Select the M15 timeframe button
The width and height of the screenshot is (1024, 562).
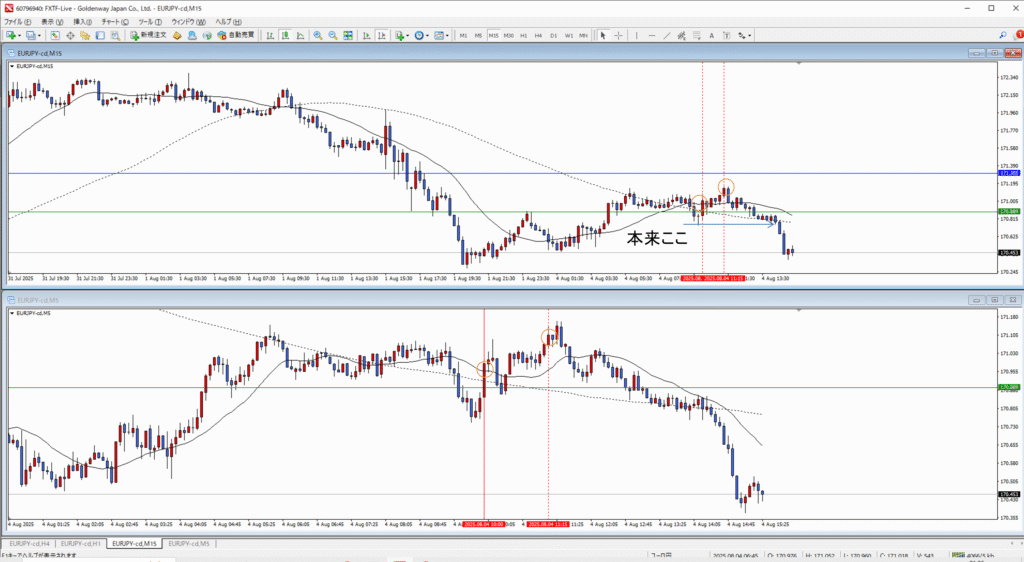tap(494, 35)
